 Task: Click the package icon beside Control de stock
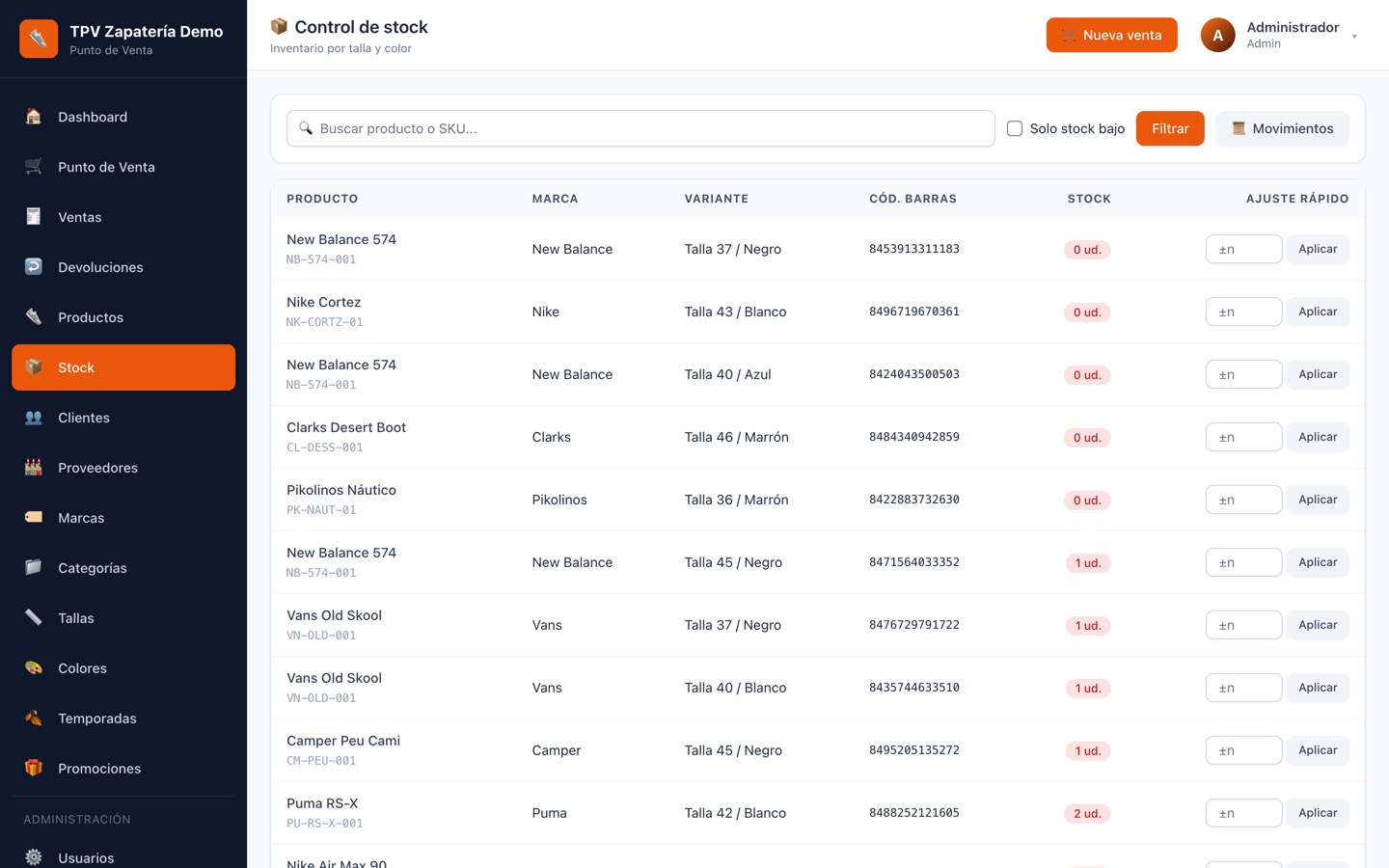279,27
